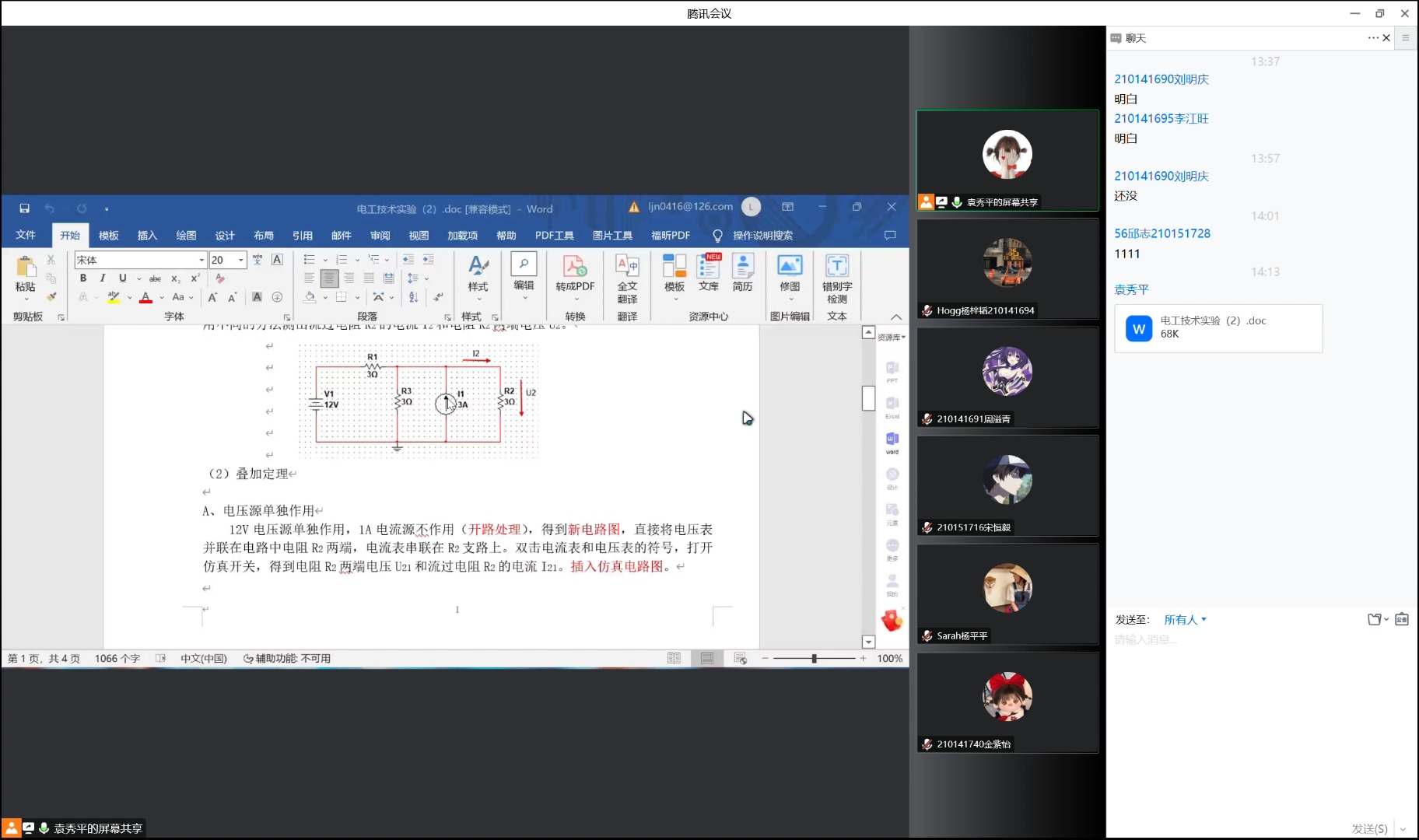The height and width of the screenshot is (840, 1419).
Task: Click the 操作说明搜索 tell-me search box
Action: [753, 235]
